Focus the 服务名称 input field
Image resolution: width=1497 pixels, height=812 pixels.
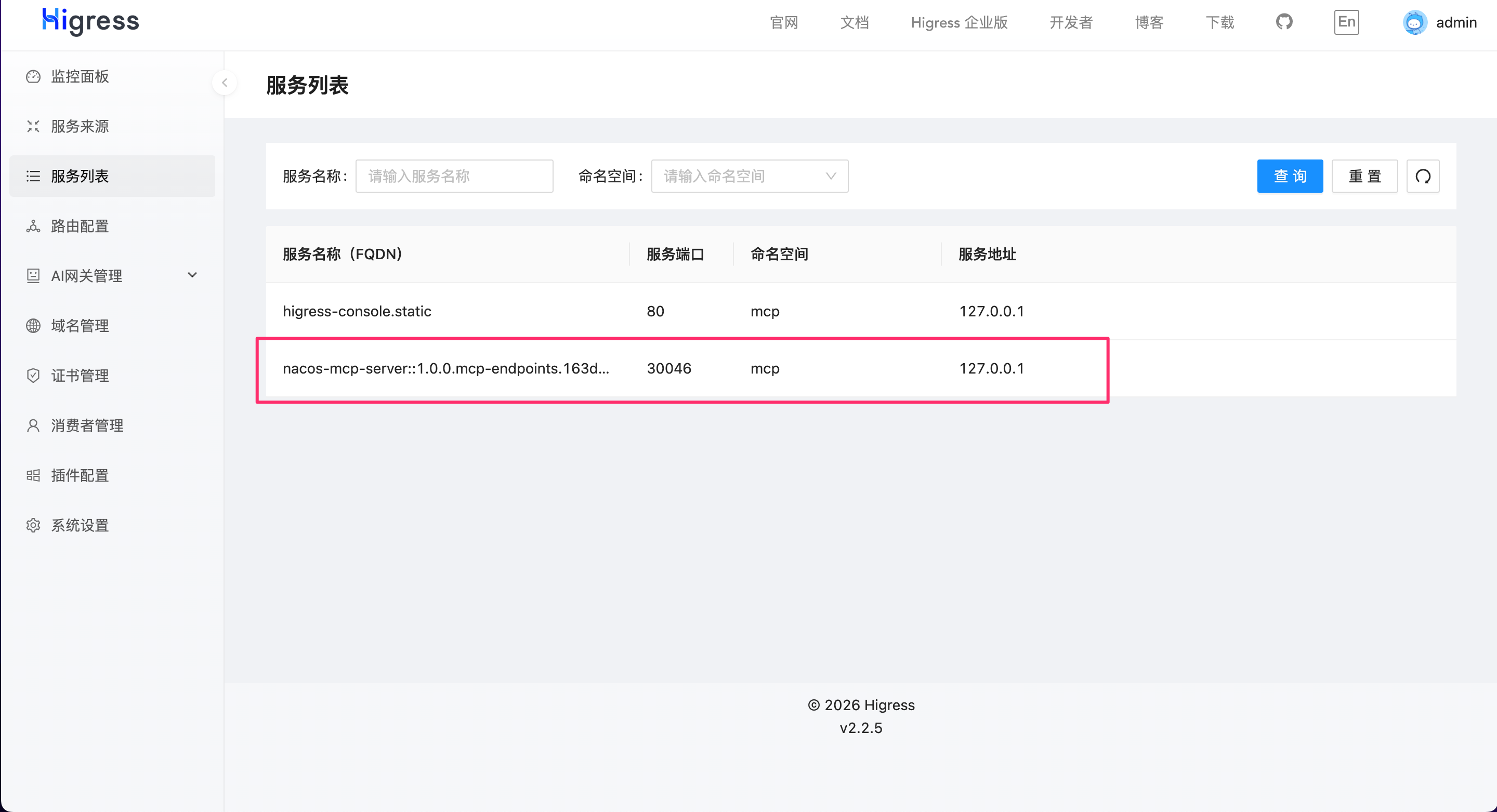click(x=454, y=176)
